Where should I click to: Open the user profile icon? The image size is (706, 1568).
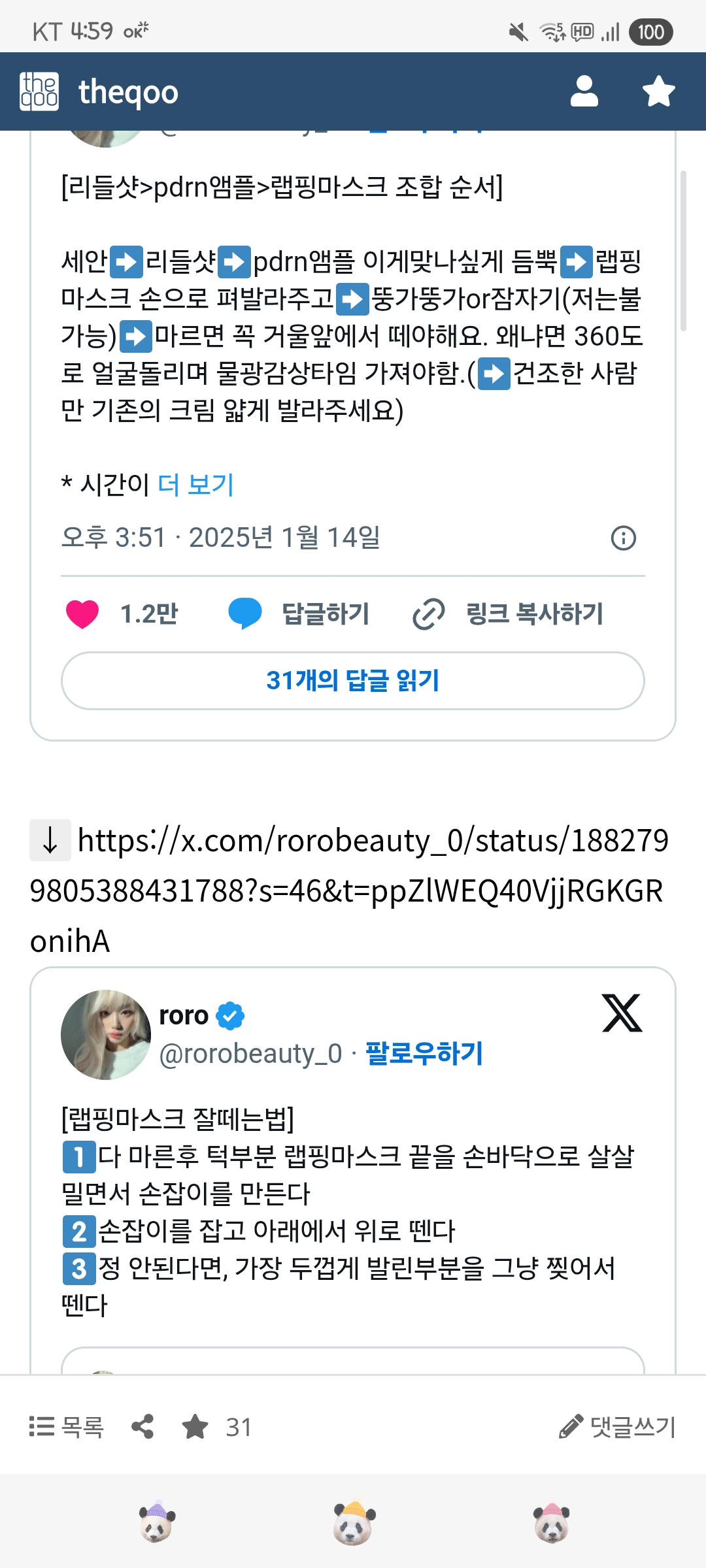[x=584, y=91]
